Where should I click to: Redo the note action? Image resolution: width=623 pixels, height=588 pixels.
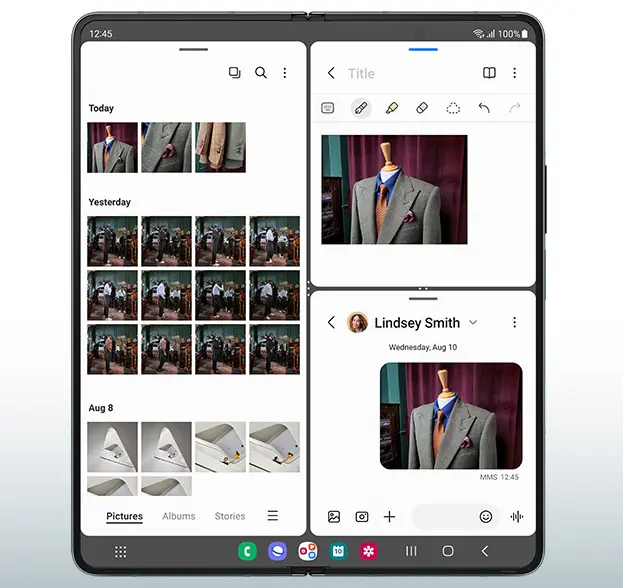point(515,108)
